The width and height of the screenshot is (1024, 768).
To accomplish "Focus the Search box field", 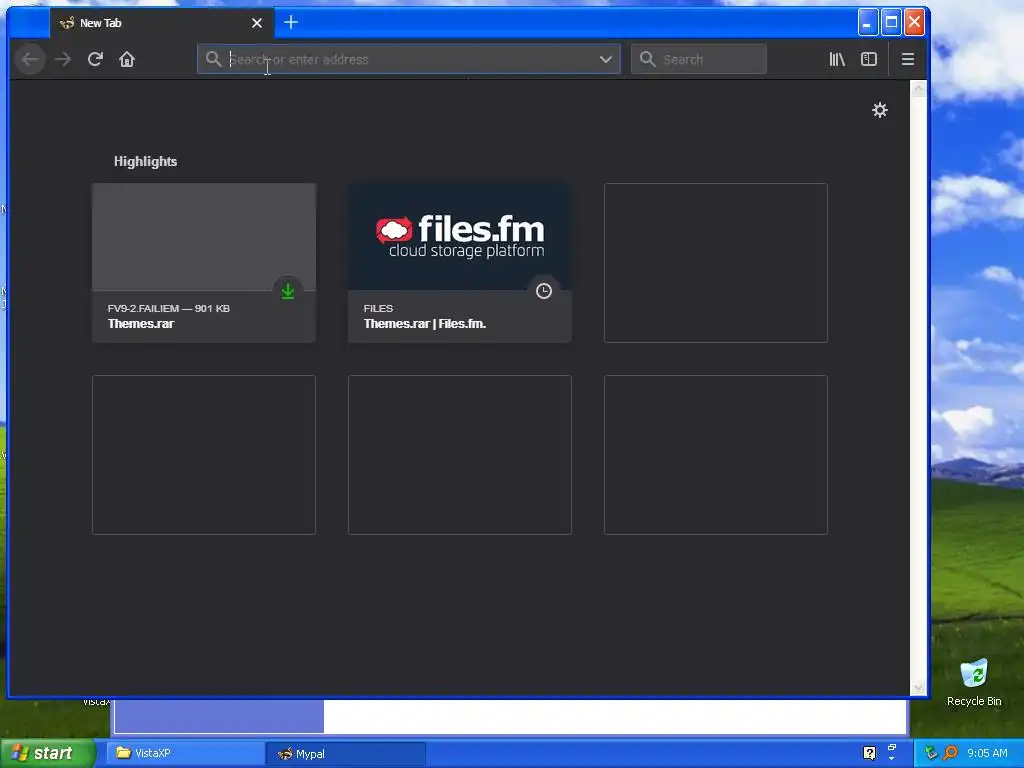I will (x=699, y=59).
